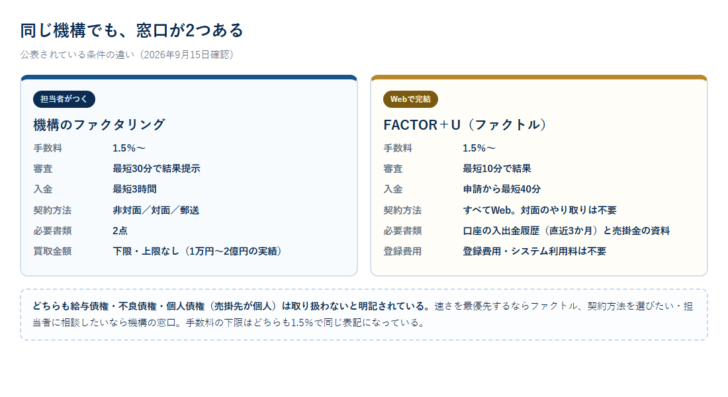Click the 担当者がつく badge

pyautogui.click(x=64, y=99)
